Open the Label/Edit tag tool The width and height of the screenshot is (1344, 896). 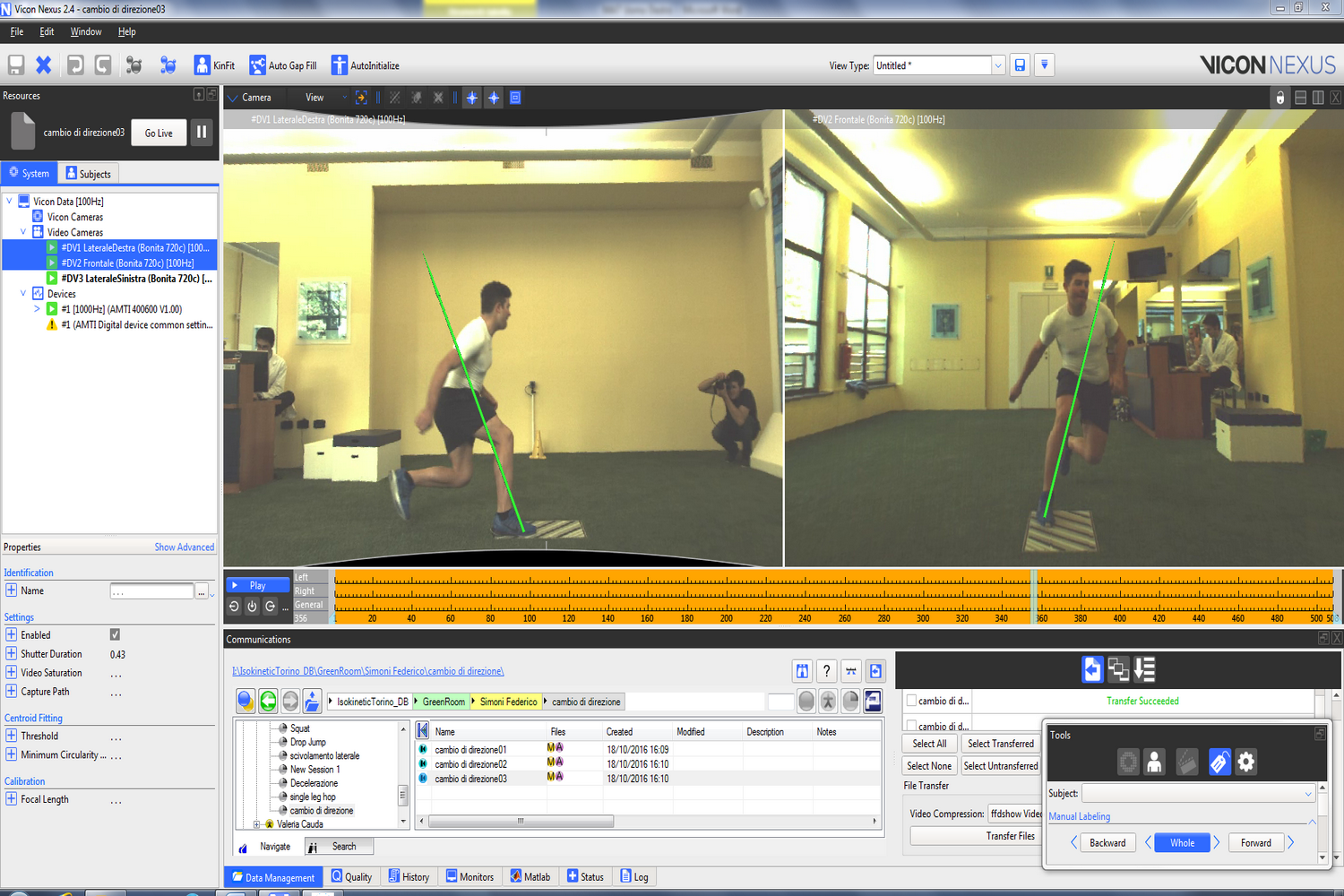[1218, 762]
